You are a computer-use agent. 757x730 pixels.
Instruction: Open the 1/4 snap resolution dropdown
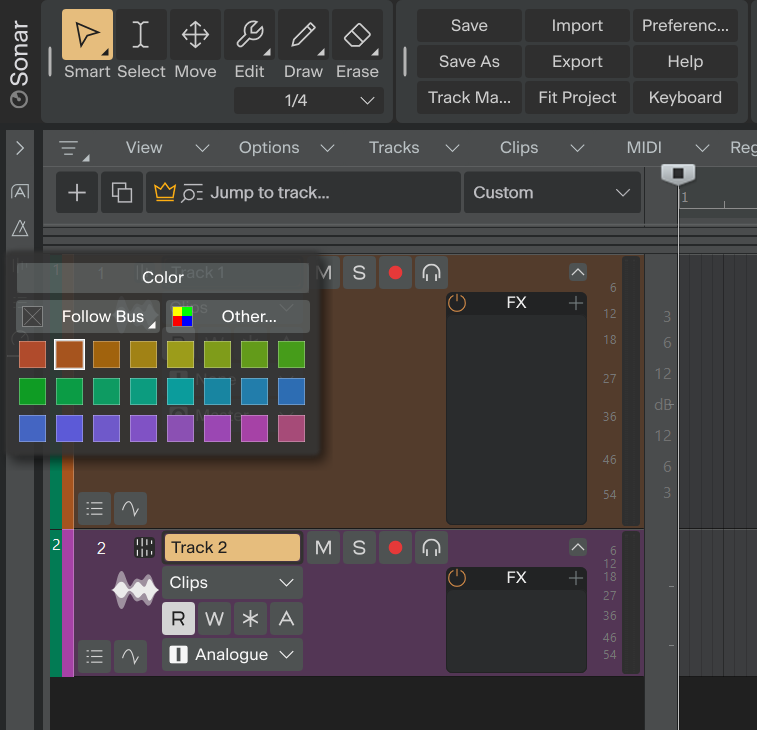pos(309,100)
